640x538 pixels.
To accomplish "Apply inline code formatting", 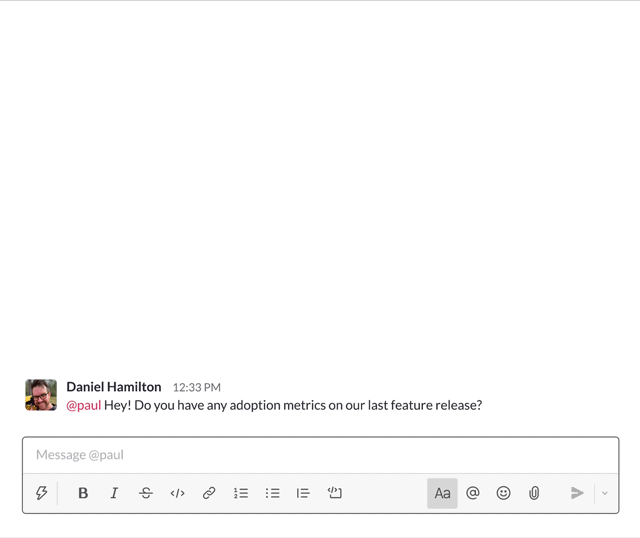I will 177,493.
